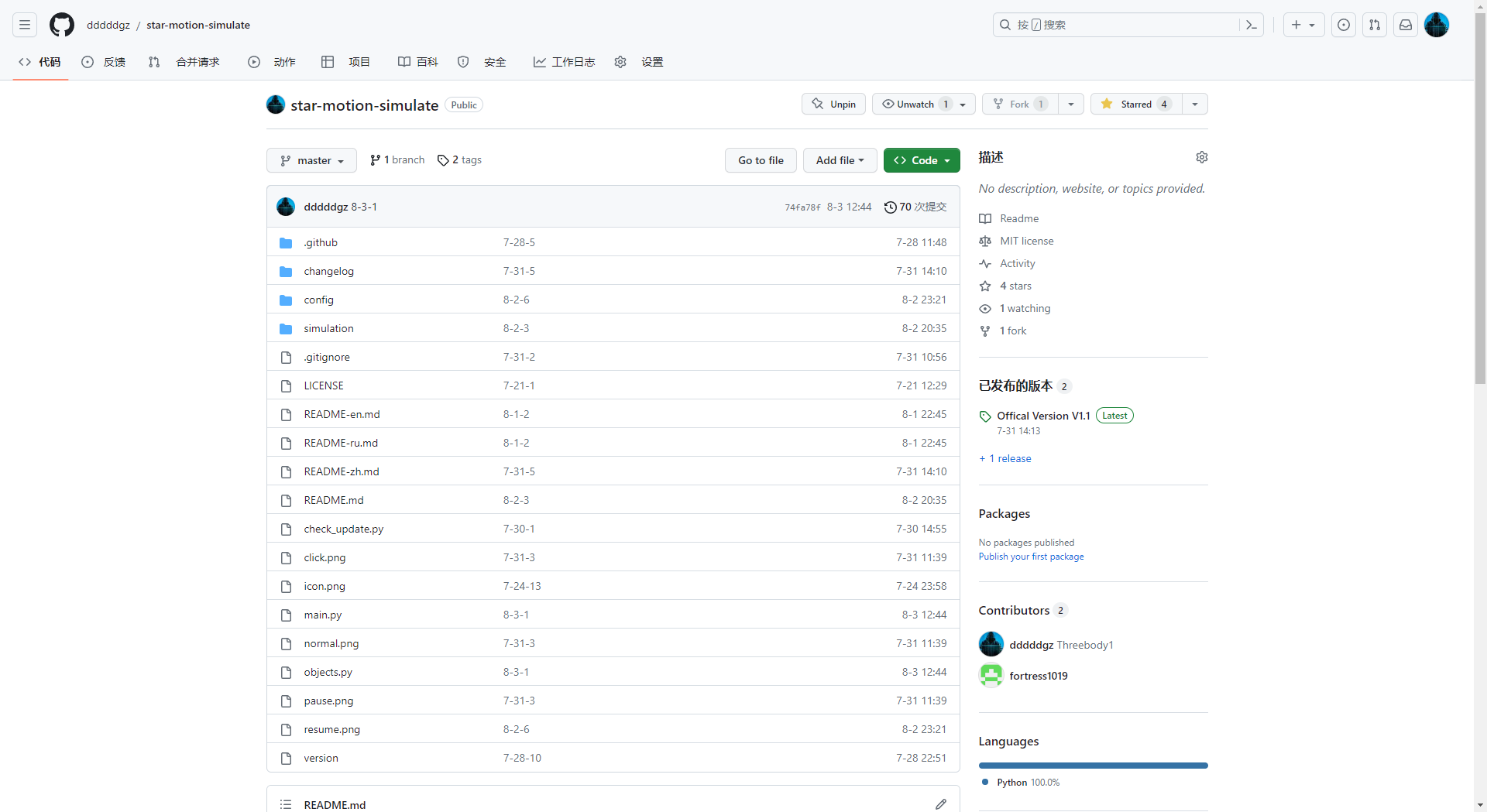
Task: Open the changelog folder
Action: [328, 271]
